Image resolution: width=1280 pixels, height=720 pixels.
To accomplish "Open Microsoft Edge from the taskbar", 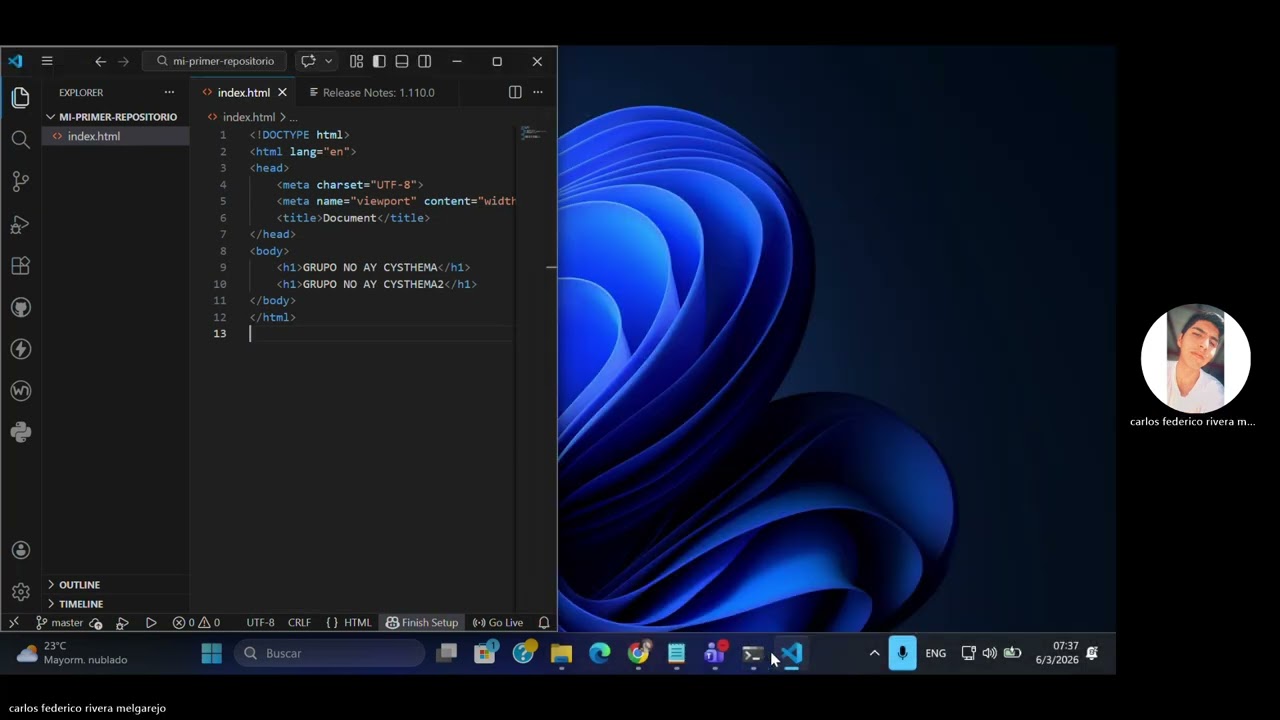I will pyautogui.click(x=600, y=653).
